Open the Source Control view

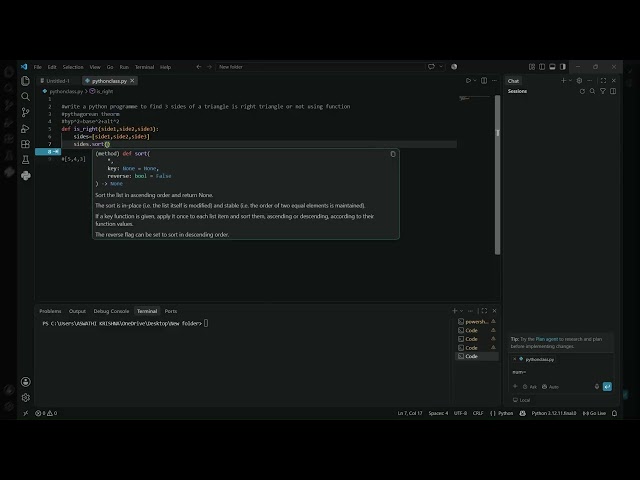pos(25,112)
